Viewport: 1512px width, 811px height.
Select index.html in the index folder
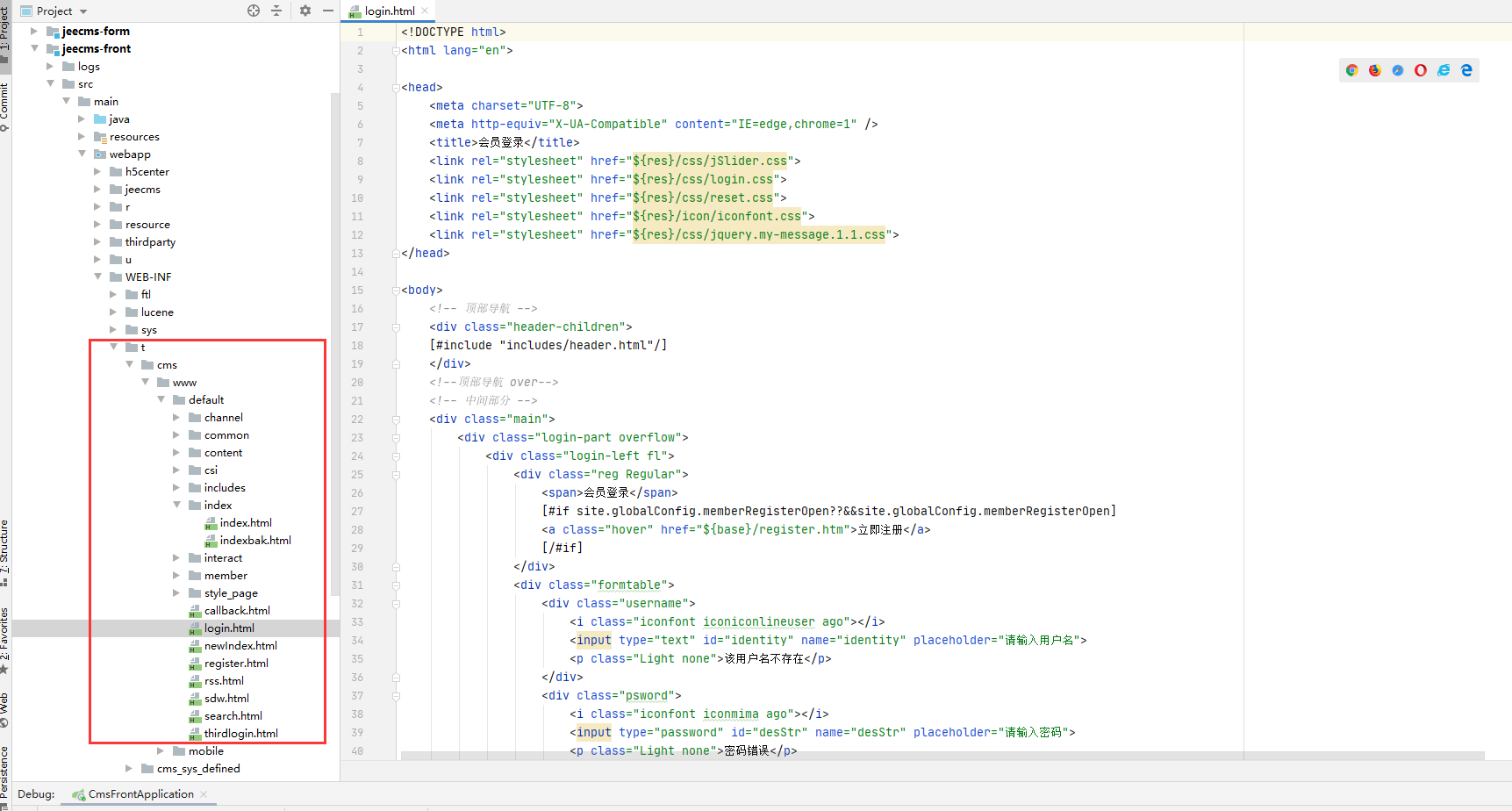[245, 523]
